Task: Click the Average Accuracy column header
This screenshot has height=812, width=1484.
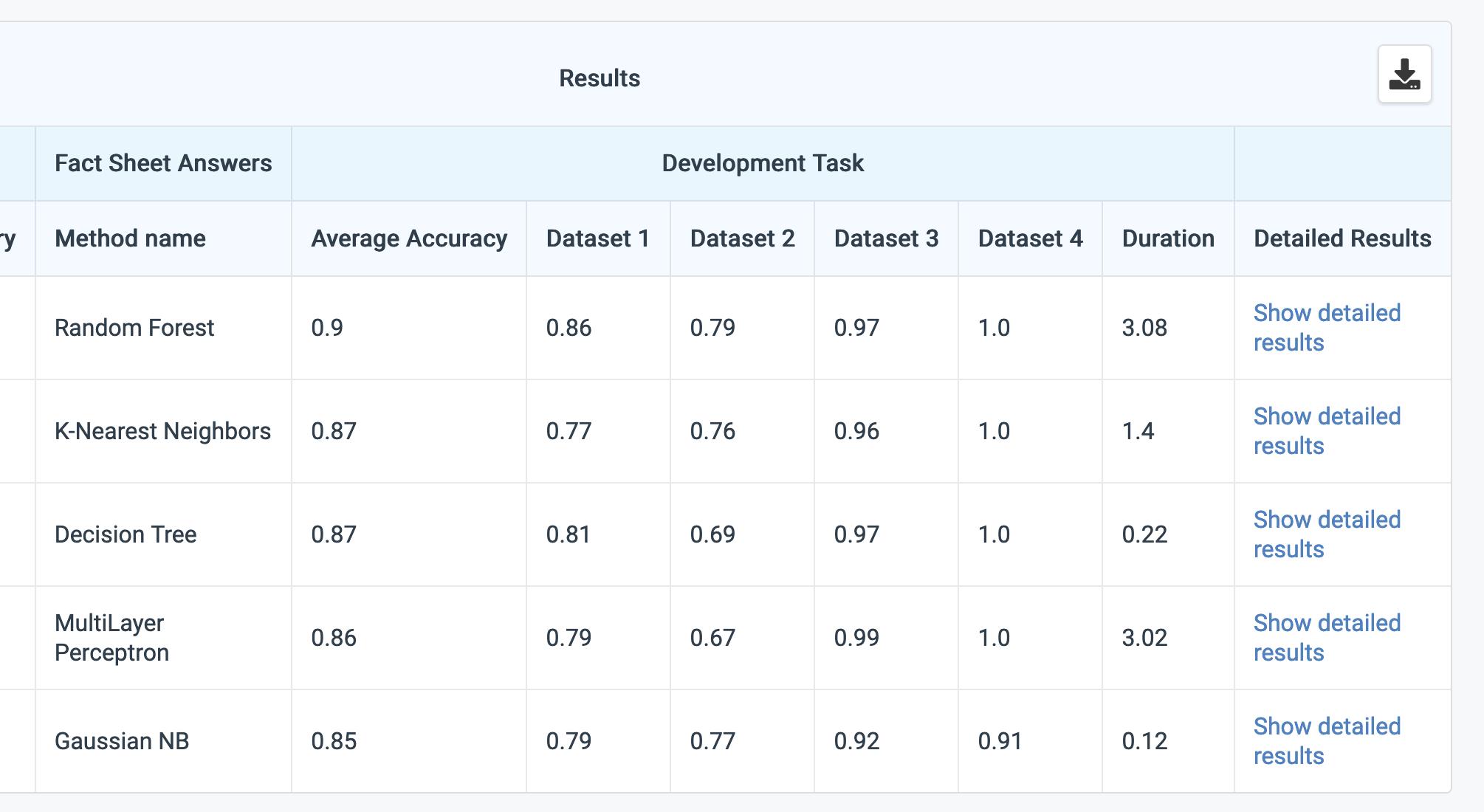Action: [409, 238]
